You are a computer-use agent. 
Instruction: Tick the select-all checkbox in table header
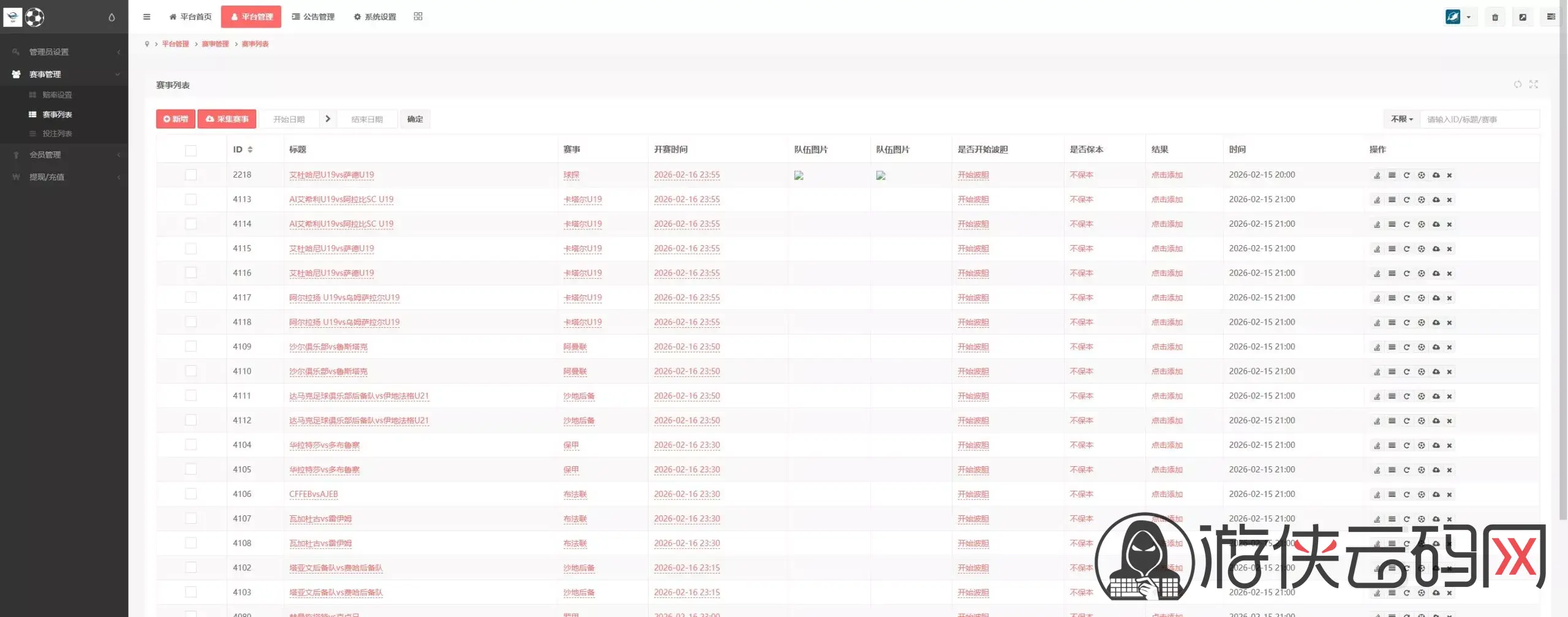pyautogui.click(x=191, y=150)
